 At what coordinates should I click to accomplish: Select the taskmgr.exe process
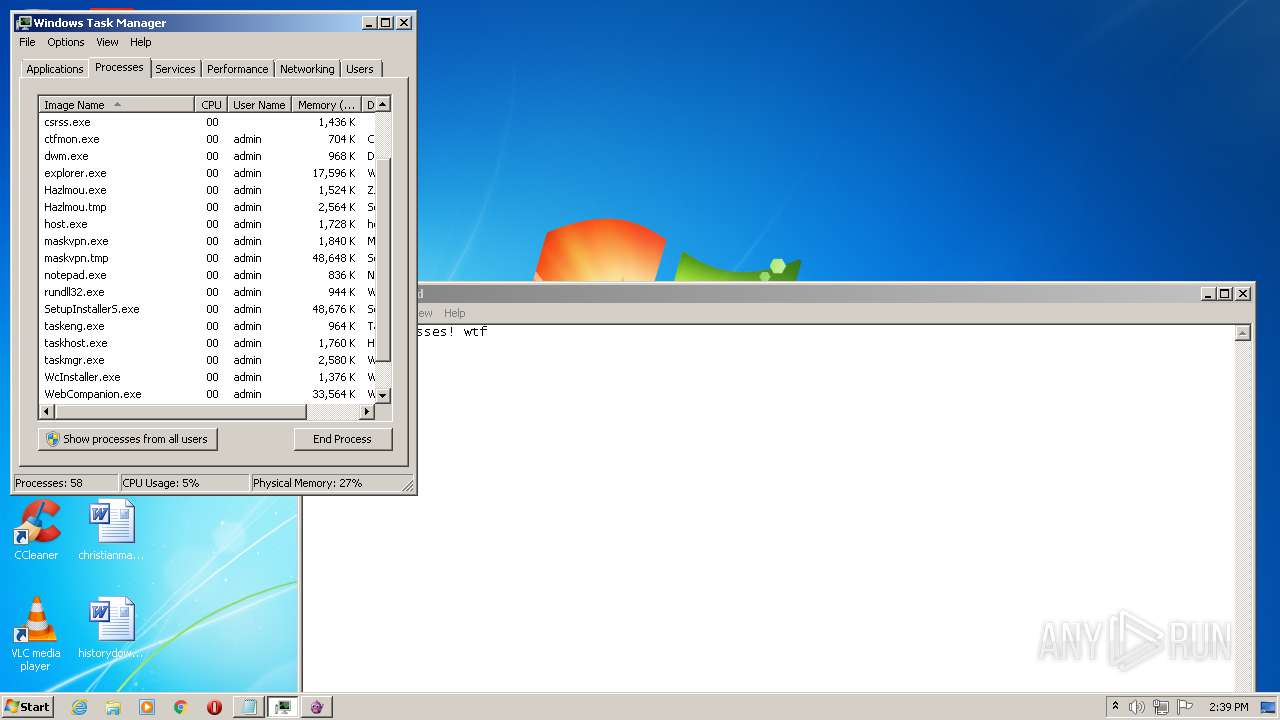(x=207, y=360)
